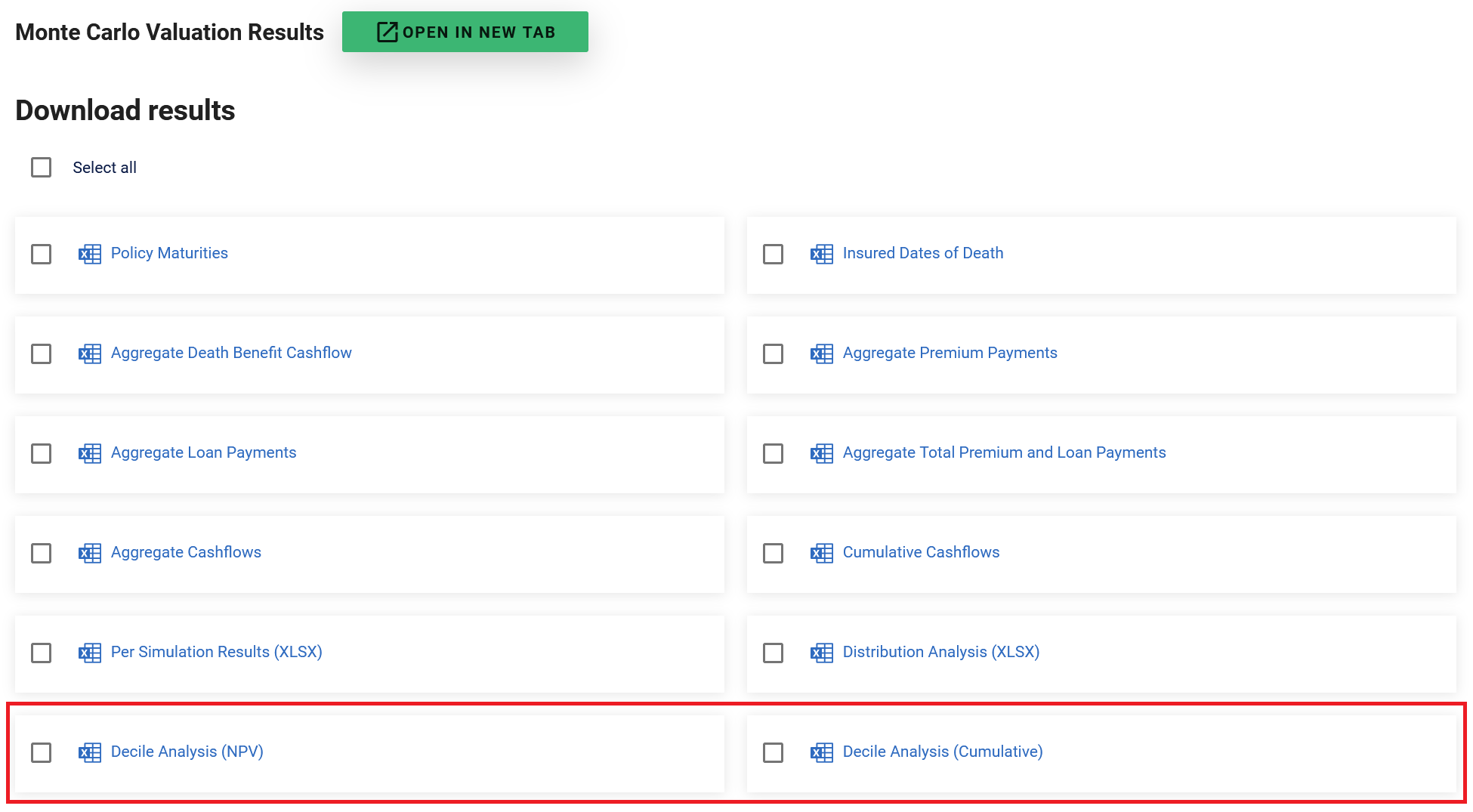Click Excel icon next to Decile Analysis (NPV)
Viewport: 1473px width, 812px height.
point(89,752)
